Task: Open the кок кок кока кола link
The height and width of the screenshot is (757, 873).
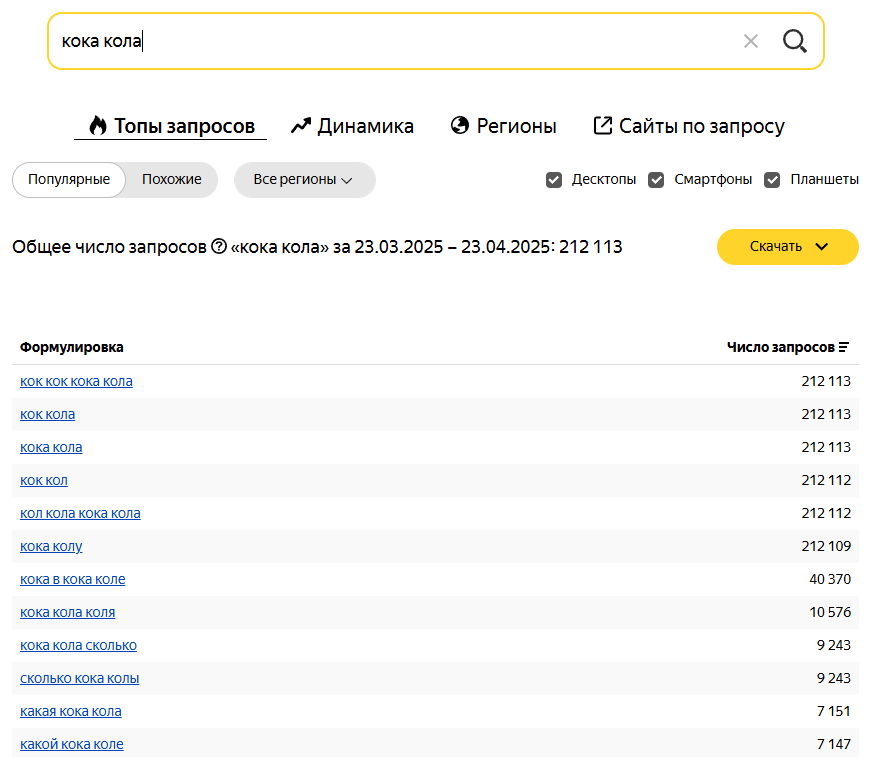Action: click(76, 381)
